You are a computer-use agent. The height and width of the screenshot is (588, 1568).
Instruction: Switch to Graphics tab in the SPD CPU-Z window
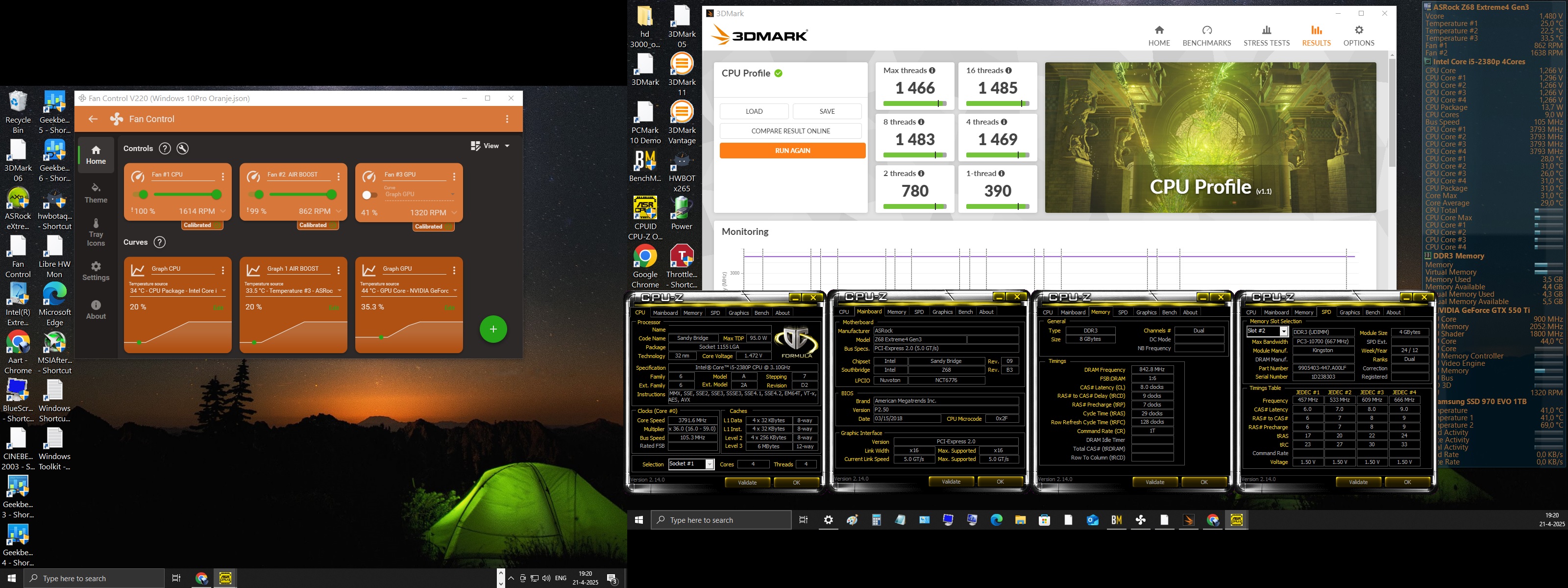pyautogui.click(x=1349, y=312)
